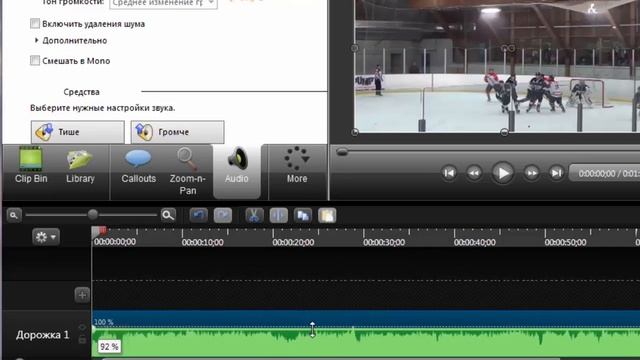Redo the last timeline action
The width and height of the screenshot is (640, 360).
pyautogui.click(x=223, y=215)
